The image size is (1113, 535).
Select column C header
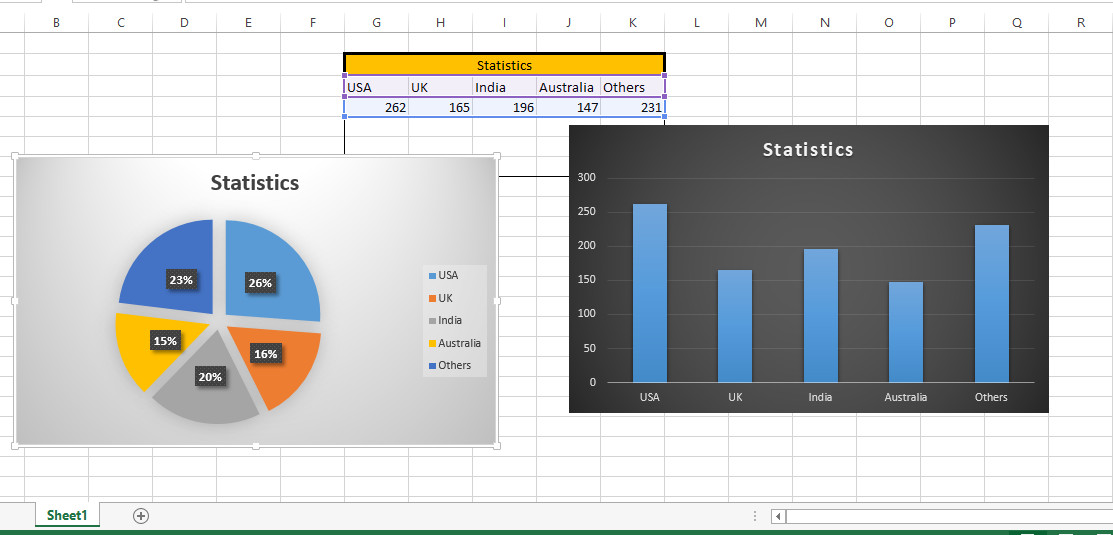click(121, 23)
